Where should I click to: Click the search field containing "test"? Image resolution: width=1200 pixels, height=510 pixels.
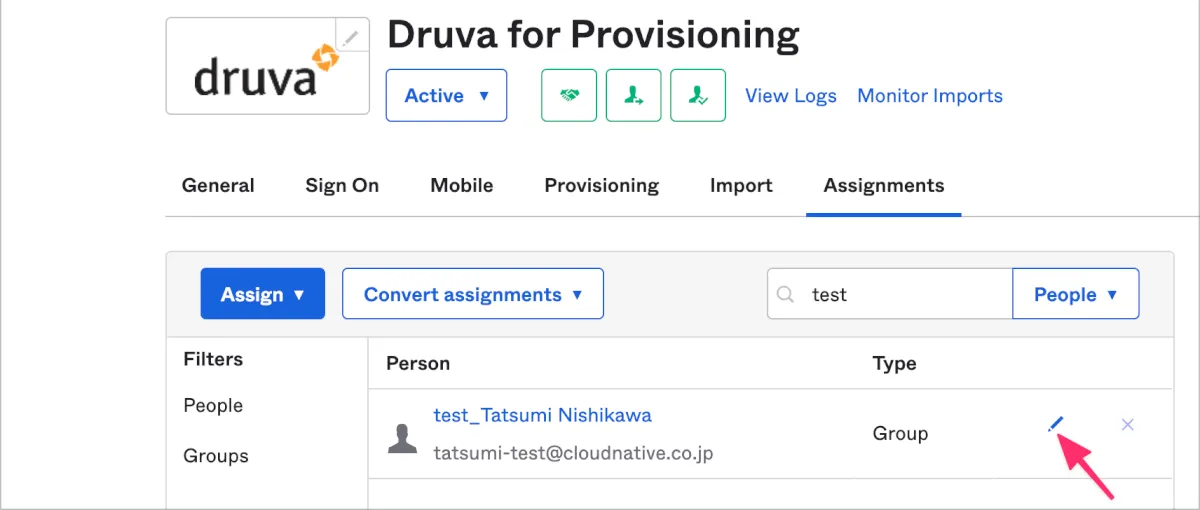click(900, 295)
